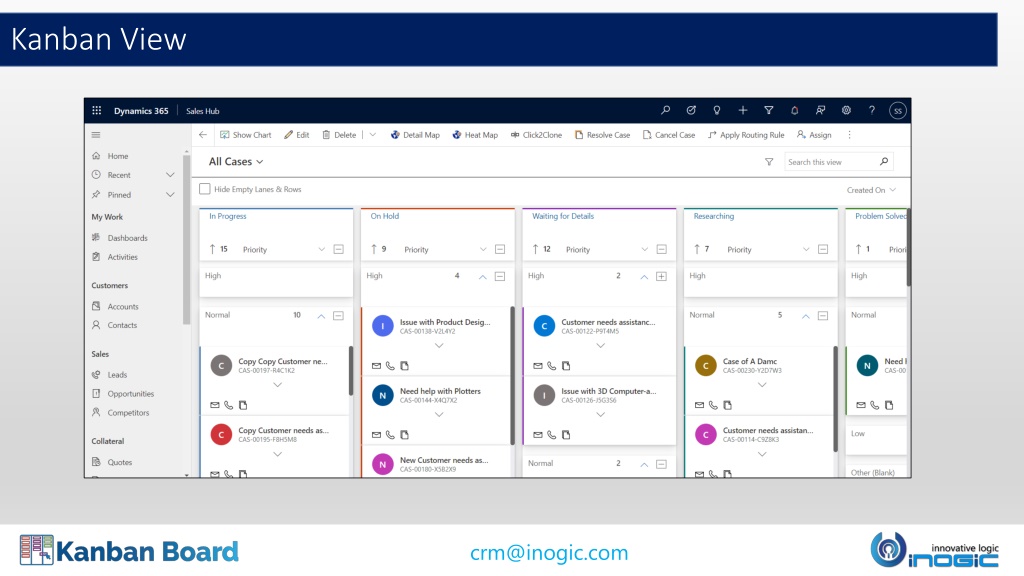This screenshot has height=576, width=1024.
Task: Open the task flow checkmark icon
Action: coord(691,110)
